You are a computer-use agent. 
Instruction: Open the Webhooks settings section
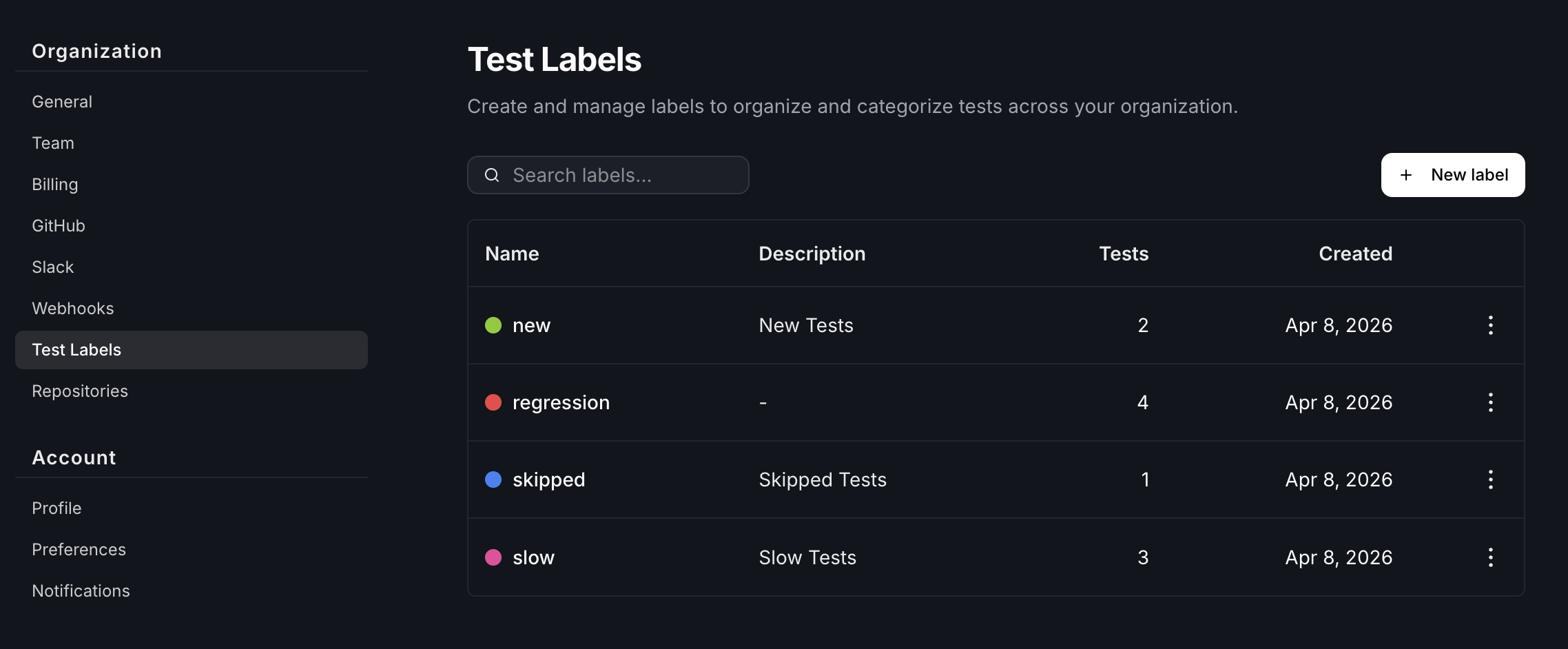[72, 308]
